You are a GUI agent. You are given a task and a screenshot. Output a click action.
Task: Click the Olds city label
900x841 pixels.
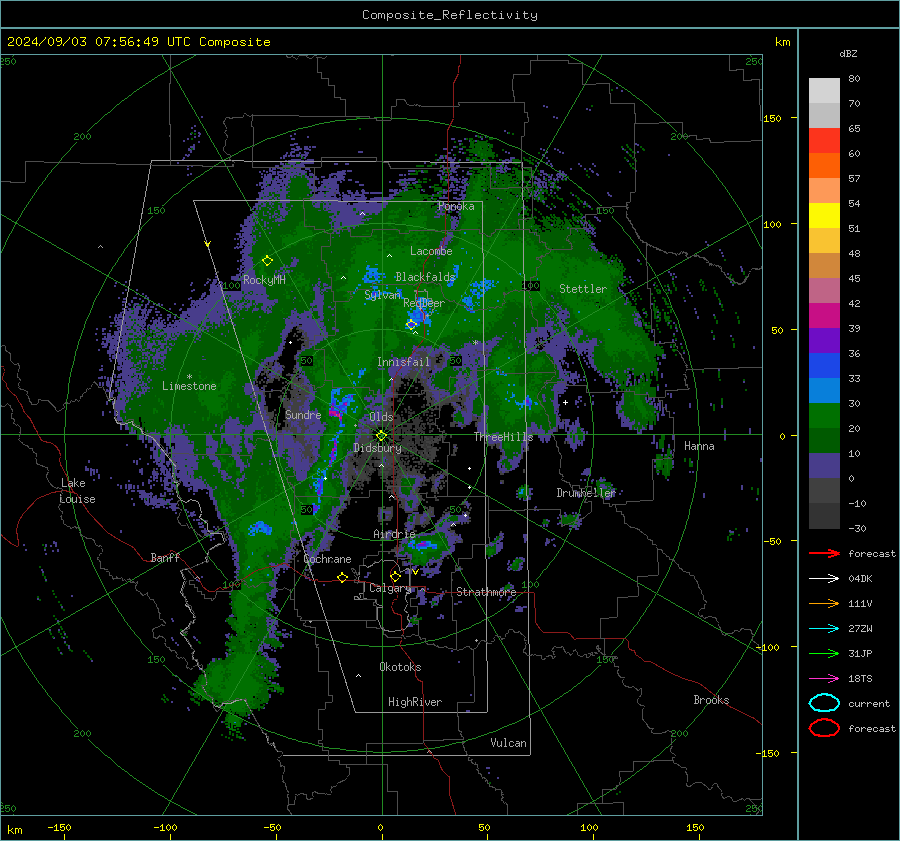[381, 417]
